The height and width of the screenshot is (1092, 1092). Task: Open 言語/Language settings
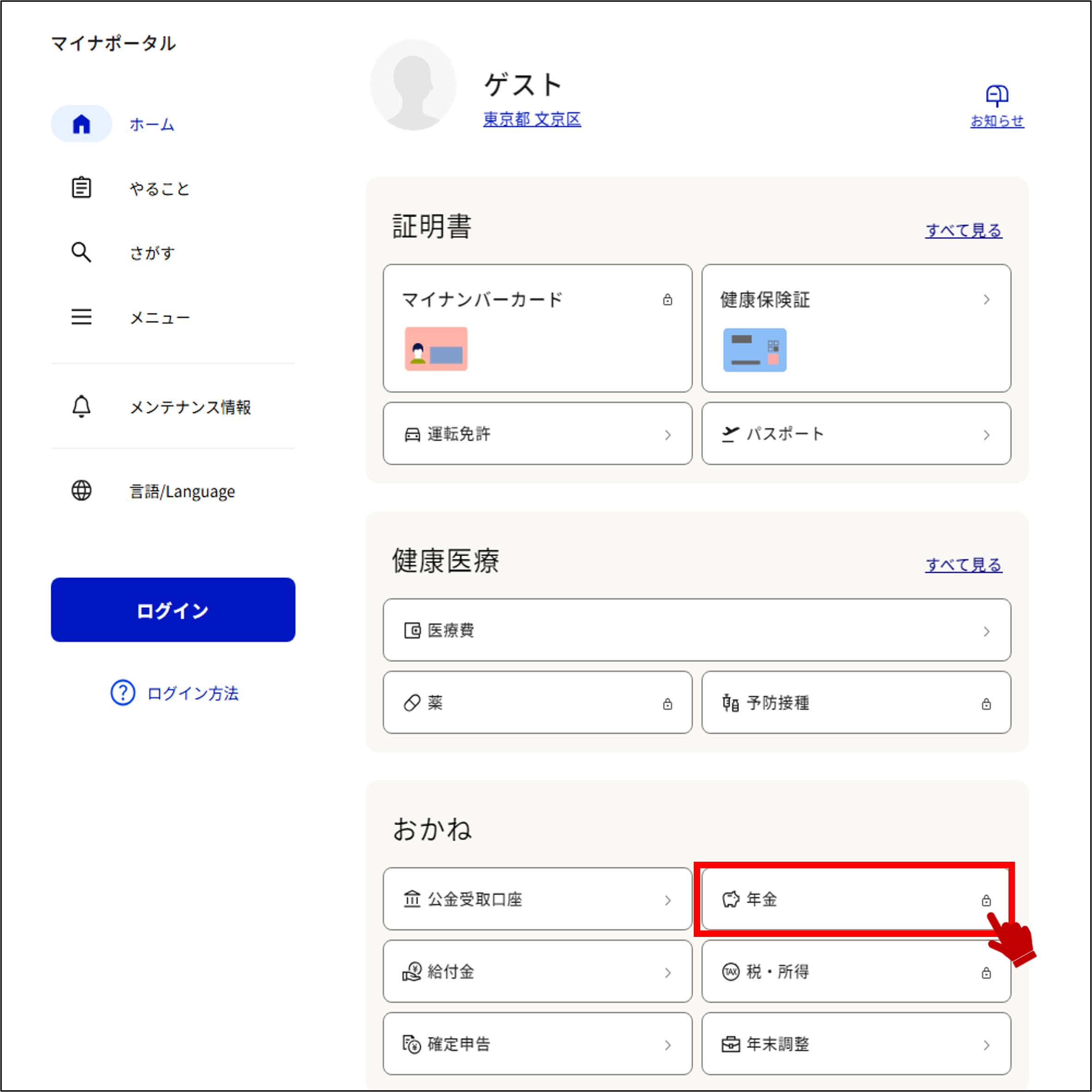(x=182, y=492)
